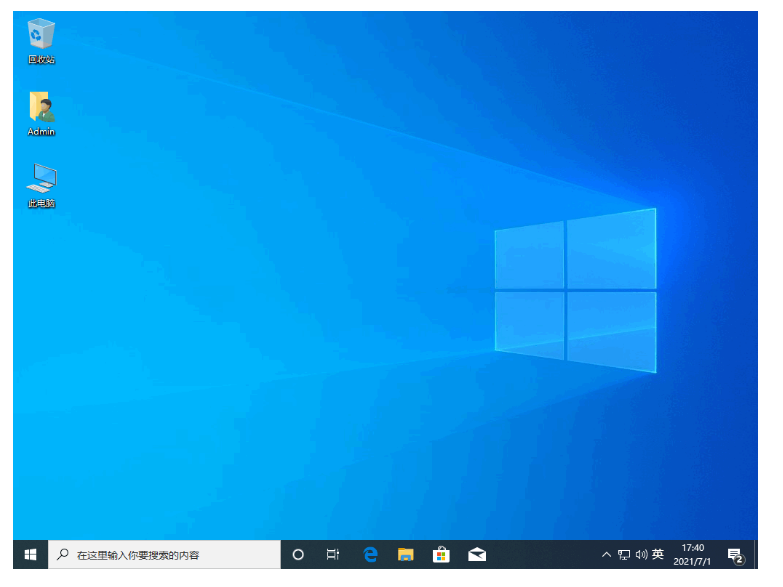Select the Recycle Bin desktop icon
783x587 pixels.
41,37
